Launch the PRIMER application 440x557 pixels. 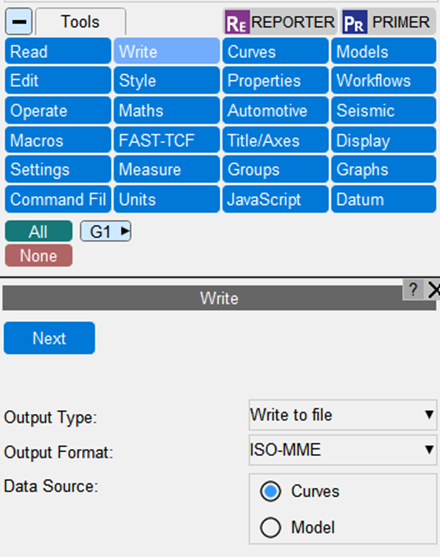(x=389, y=22)
